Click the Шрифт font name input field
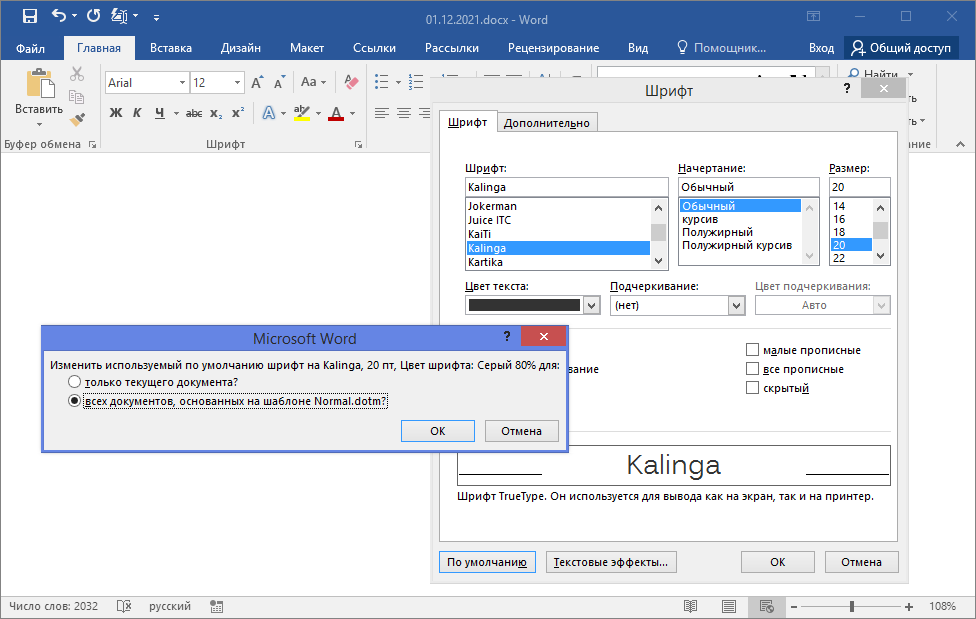Image resolution: width=976 pixels, height=619 pixels. coord(566,187)
